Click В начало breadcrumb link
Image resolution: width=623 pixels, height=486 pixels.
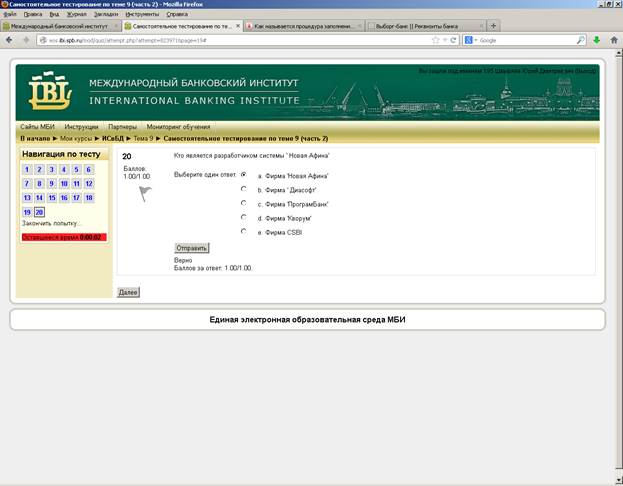tap(35, 138)
